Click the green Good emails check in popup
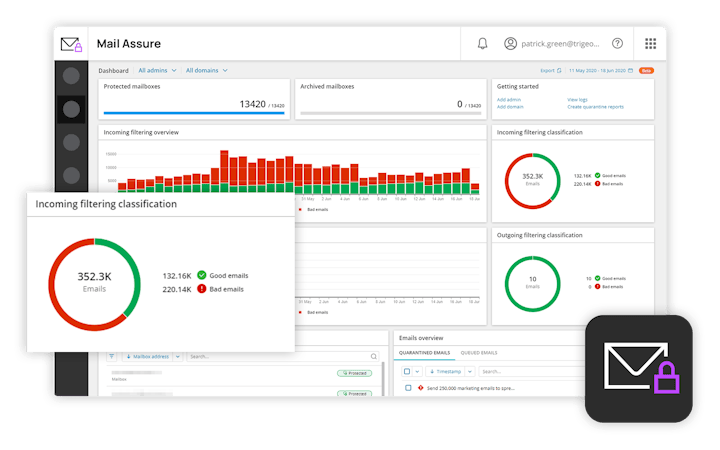This screenshot has width=720, height=450. pyautogui.click(x=202, y=275)
